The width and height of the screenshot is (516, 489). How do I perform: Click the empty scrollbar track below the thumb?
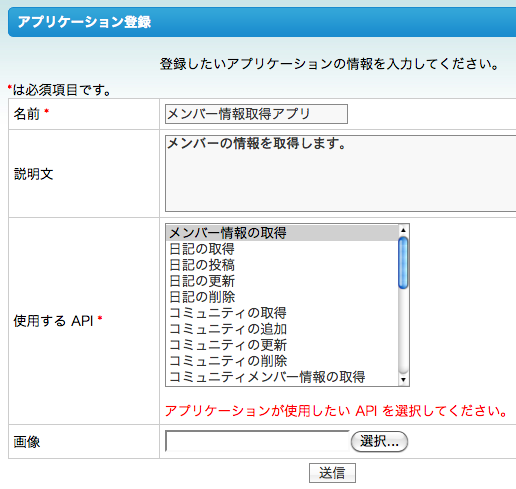coord(403,332)
